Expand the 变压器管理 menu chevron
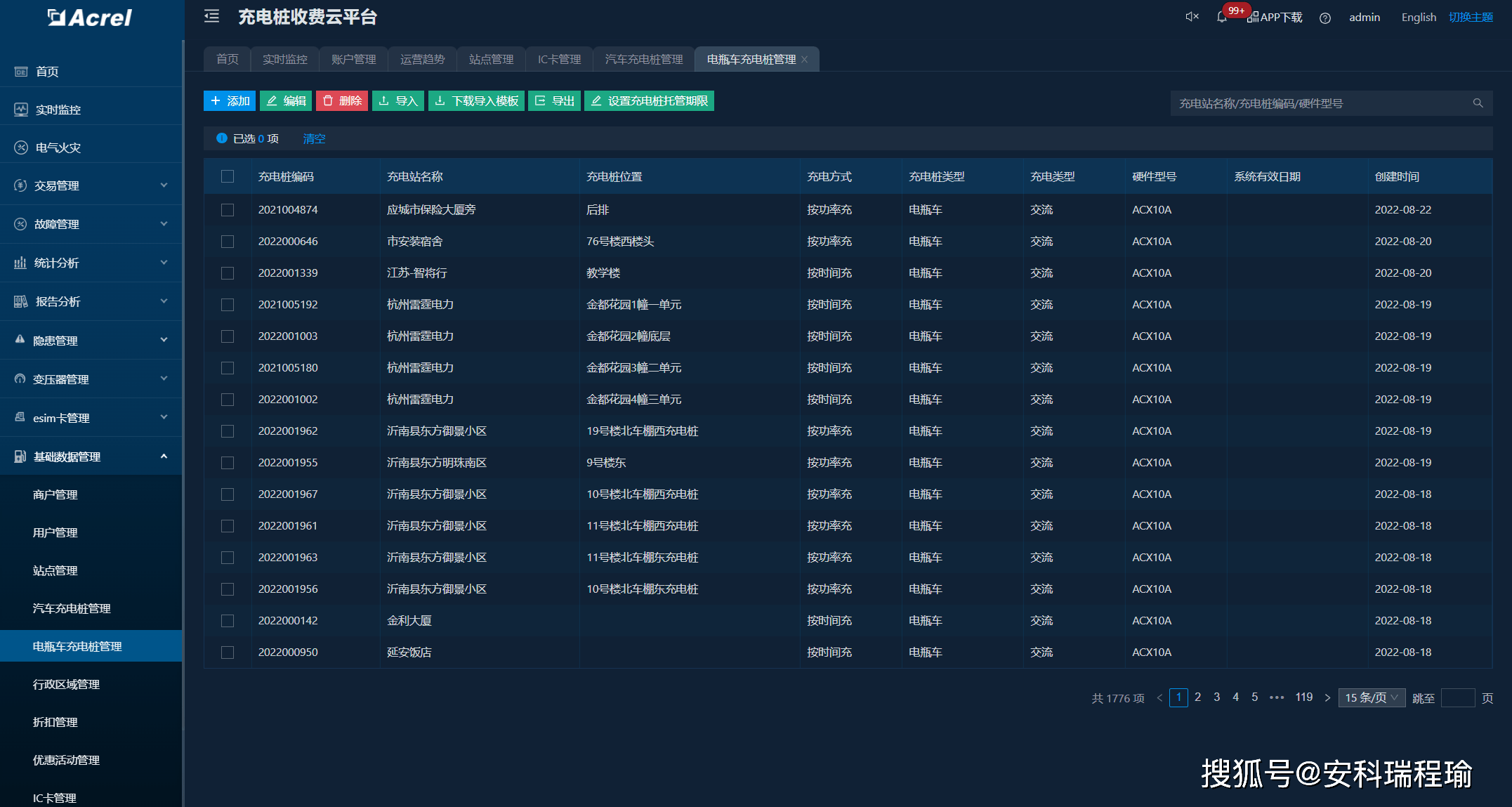 (164, 379)
